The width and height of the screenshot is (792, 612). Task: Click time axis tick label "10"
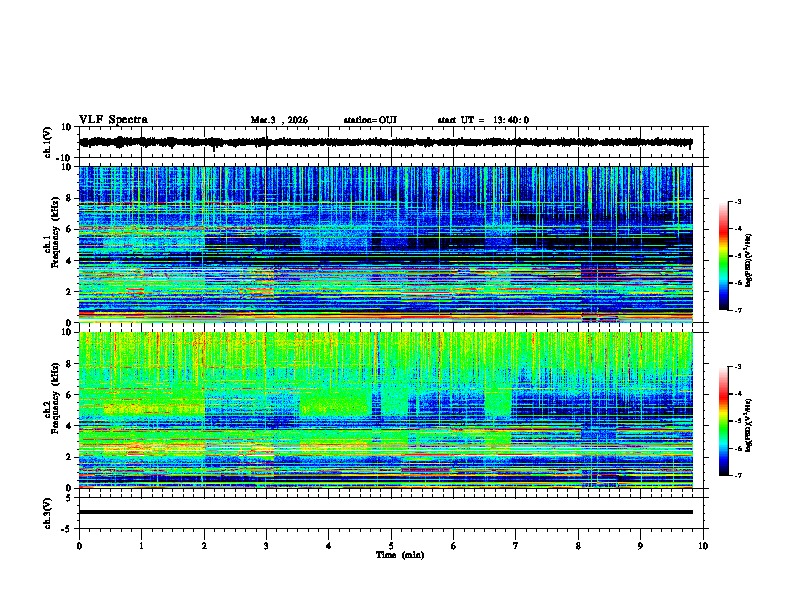click(703, 546)
